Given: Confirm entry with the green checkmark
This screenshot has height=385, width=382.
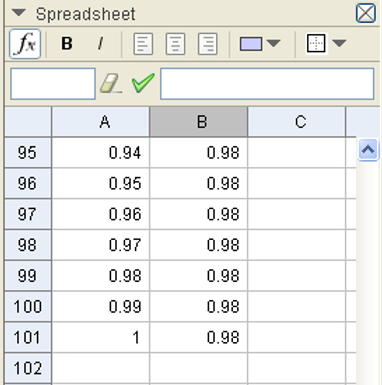Looking at the screenshot, I should tap(143, 83).
